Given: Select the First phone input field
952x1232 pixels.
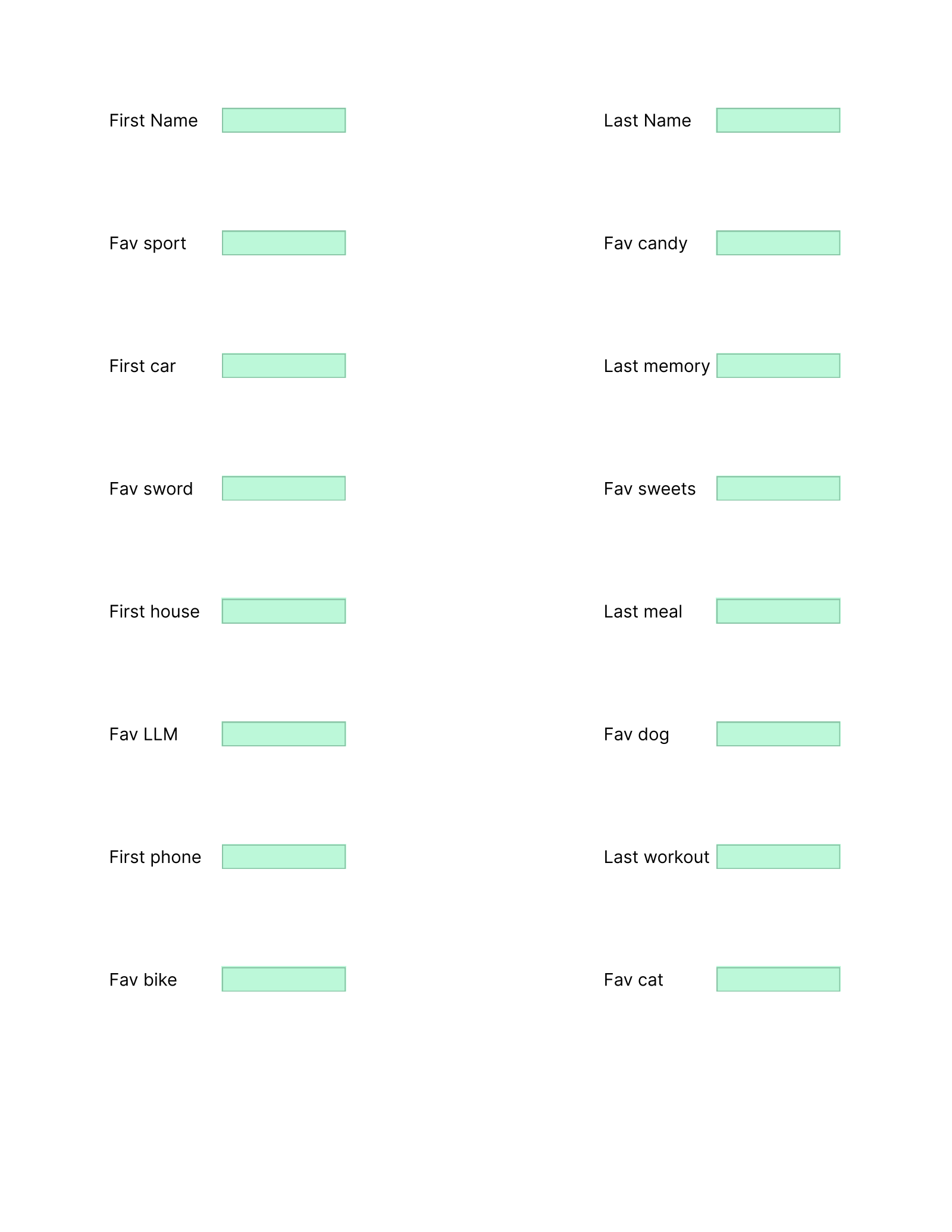Looking at the screenshot, I should point(284,856).
